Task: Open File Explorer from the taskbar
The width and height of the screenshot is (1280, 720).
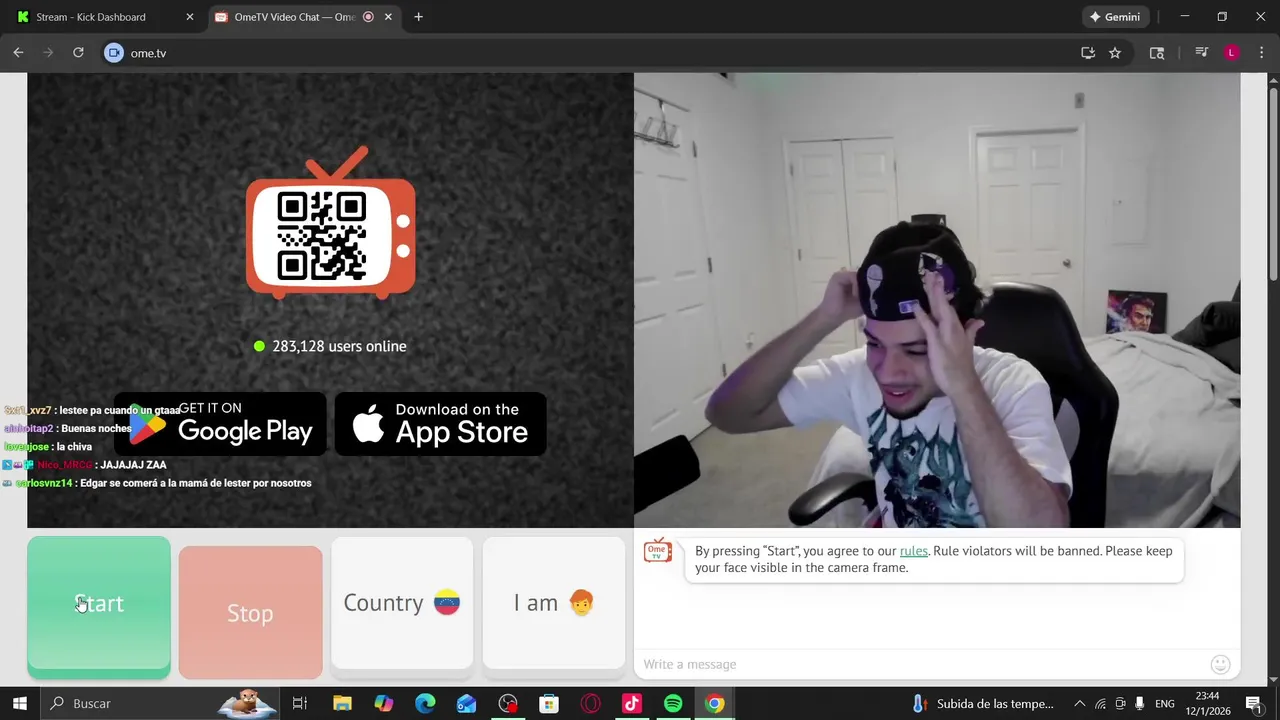Action: [x=342, y=704]
